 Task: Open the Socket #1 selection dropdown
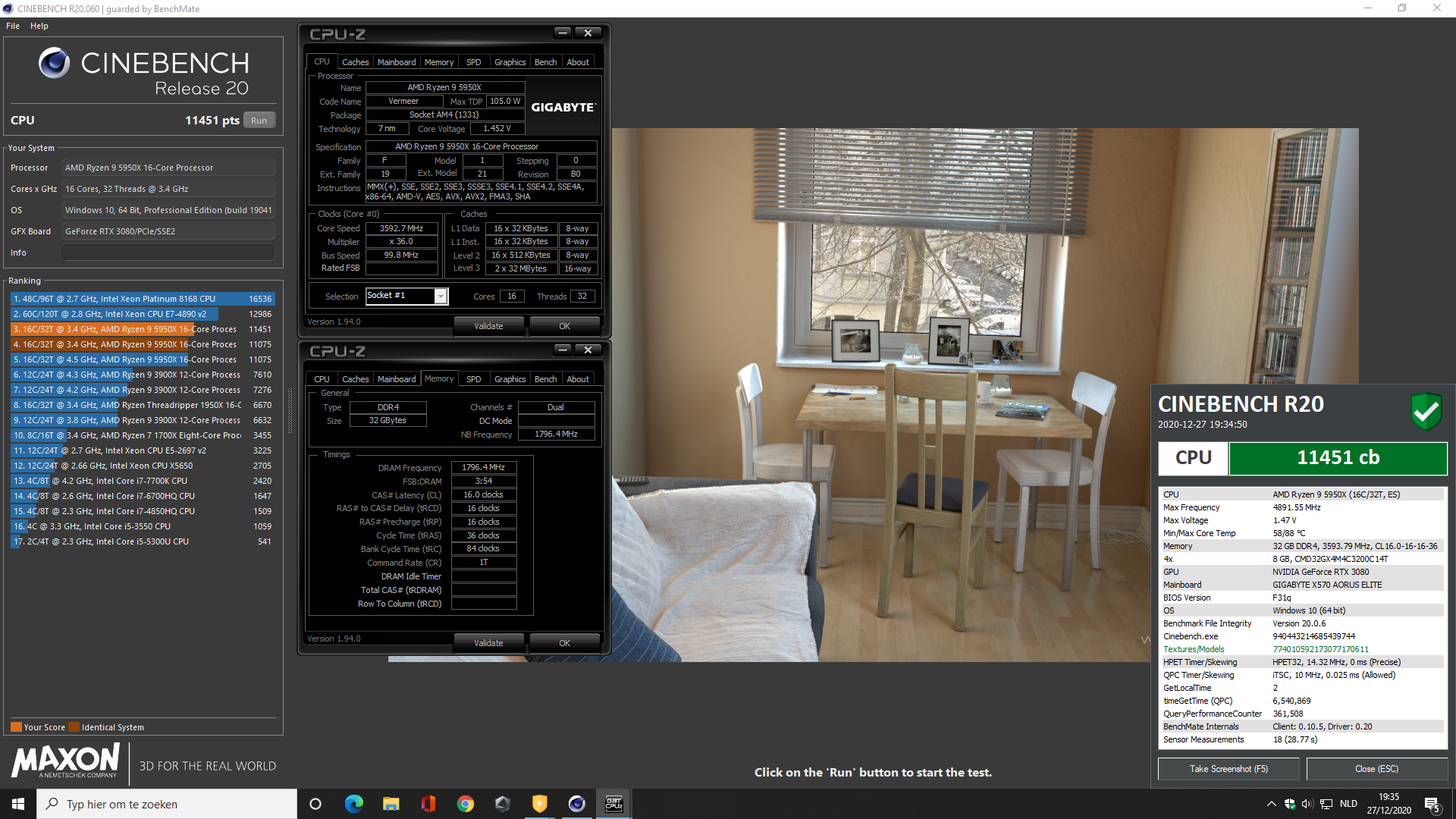tap(441, 297)
